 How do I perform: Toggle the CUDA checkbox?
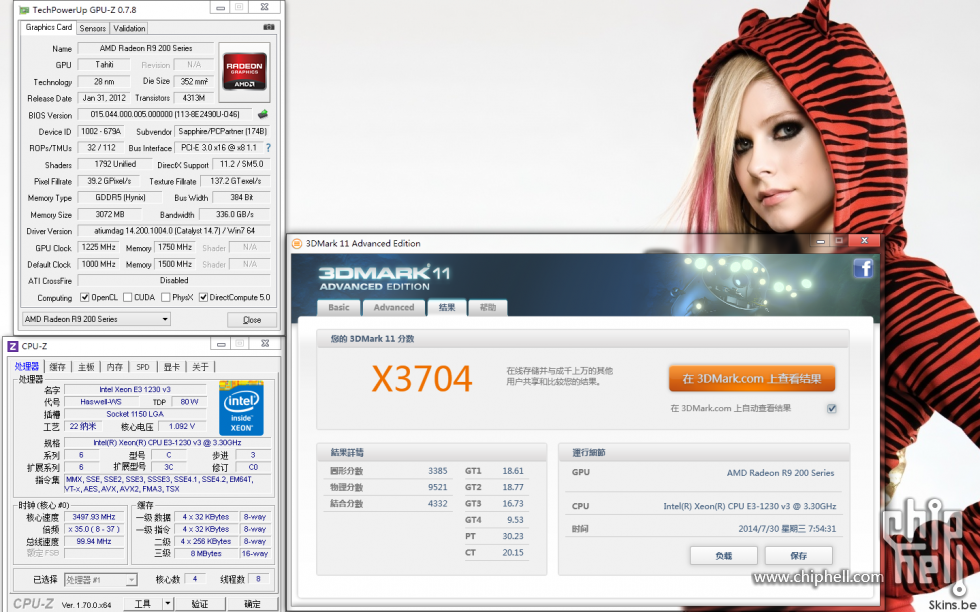[x=128, y=298]
